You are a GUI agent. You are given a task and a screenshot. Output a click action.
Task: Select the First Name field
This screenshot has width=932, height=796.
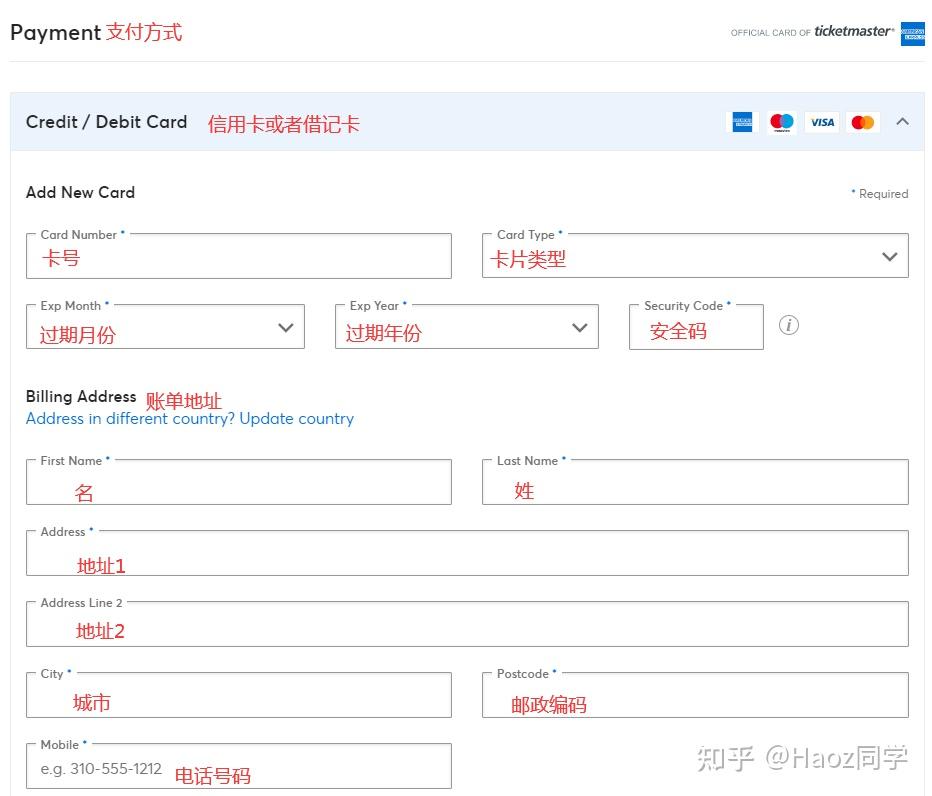click(238, 482)
